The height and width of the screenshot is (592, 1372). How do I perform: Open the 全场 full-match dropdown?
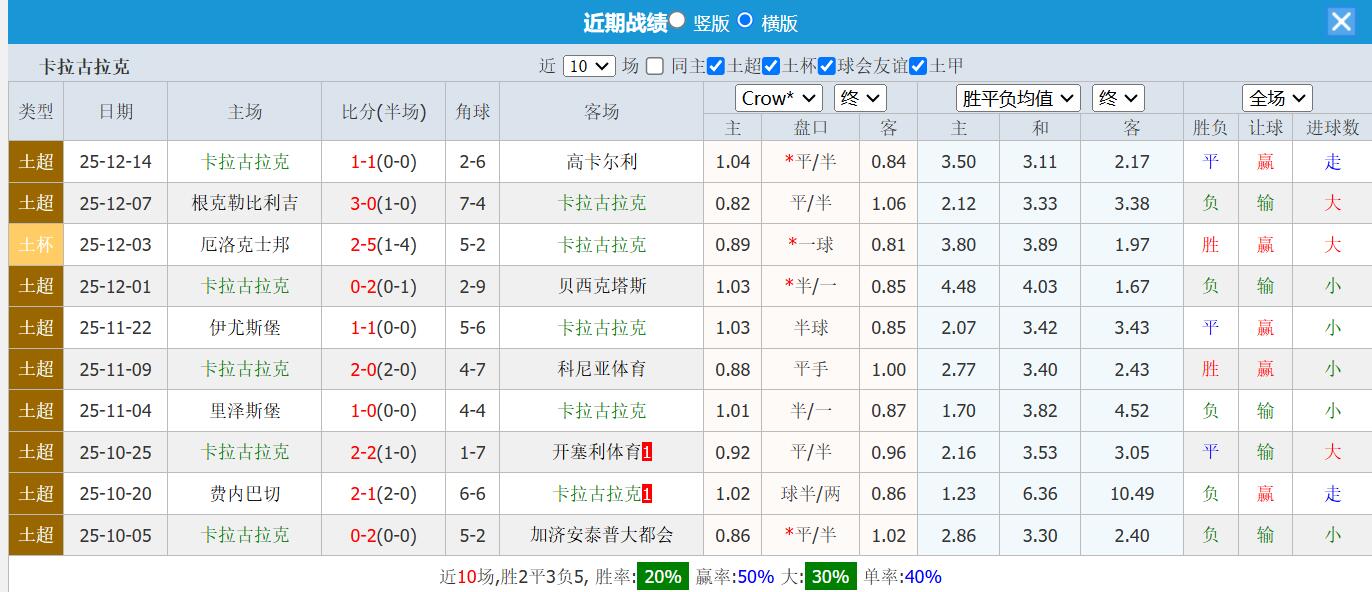(x=1276, y=97)
